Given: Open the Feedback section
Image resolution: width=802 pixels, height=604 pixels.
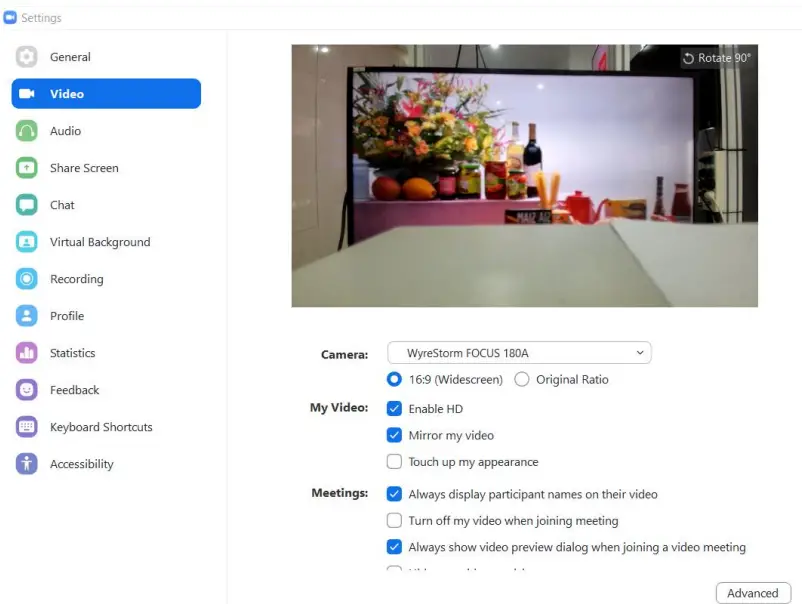Looking at the screenshot, I should click(x=106, y=390).
